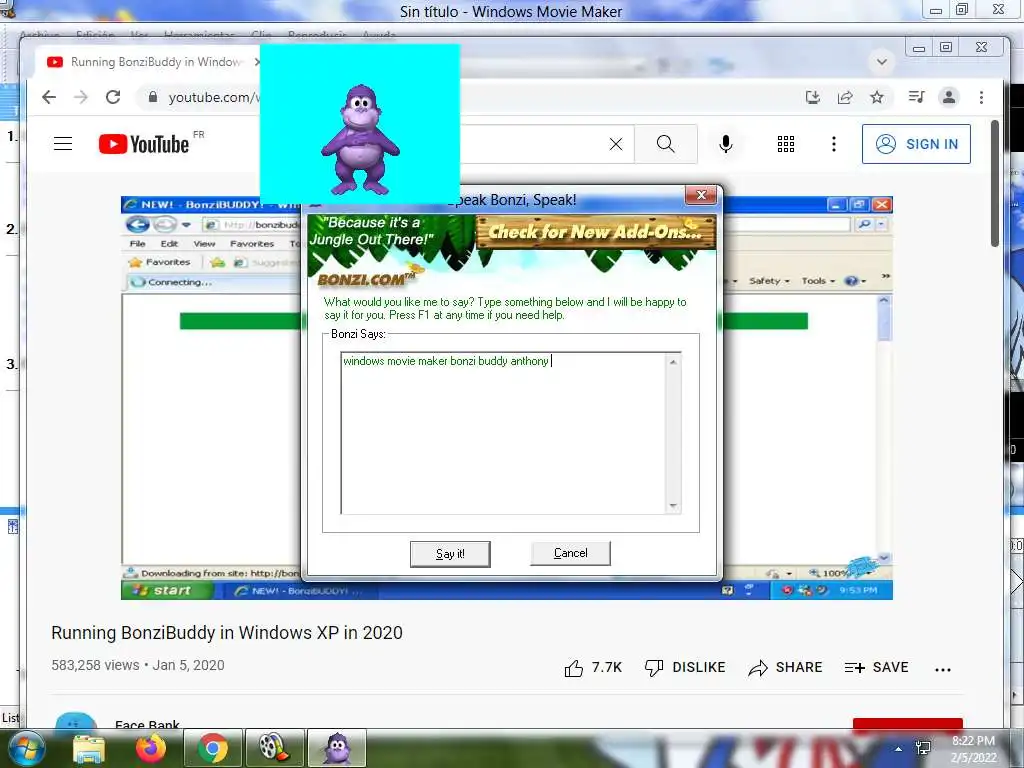Click the SIGN IN button
The height and width of the screenshot is (768, 1024).
click(x=916, y=144)
